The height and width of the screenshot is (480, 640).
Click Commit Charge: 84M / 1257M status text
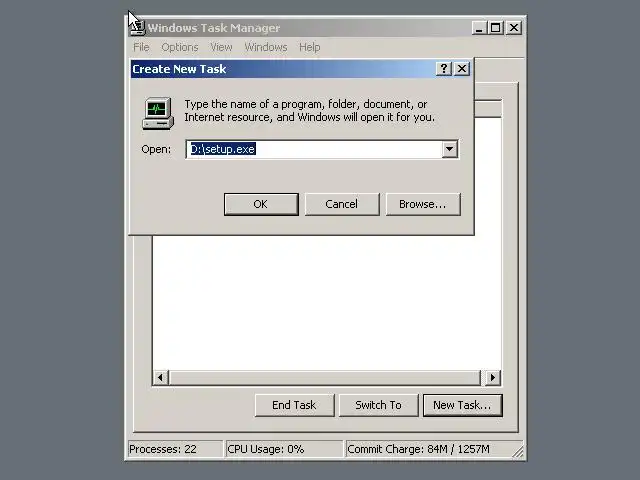(x=418, y=449)
